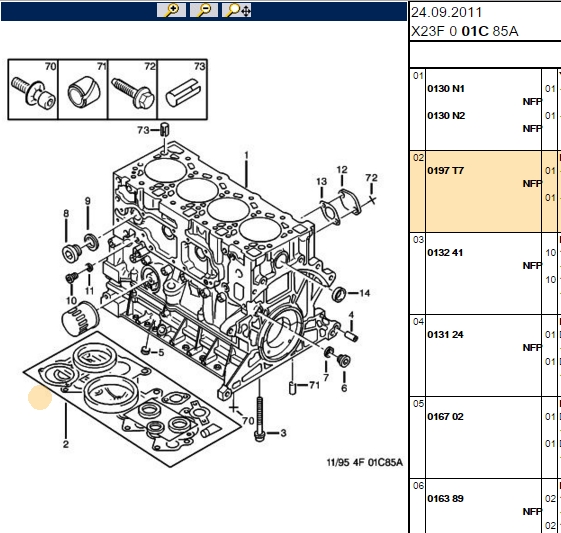Click NFP label in 0132 41 row
Image resolution: width=561 pixels, height=533 pixels.
click(532, 266)
